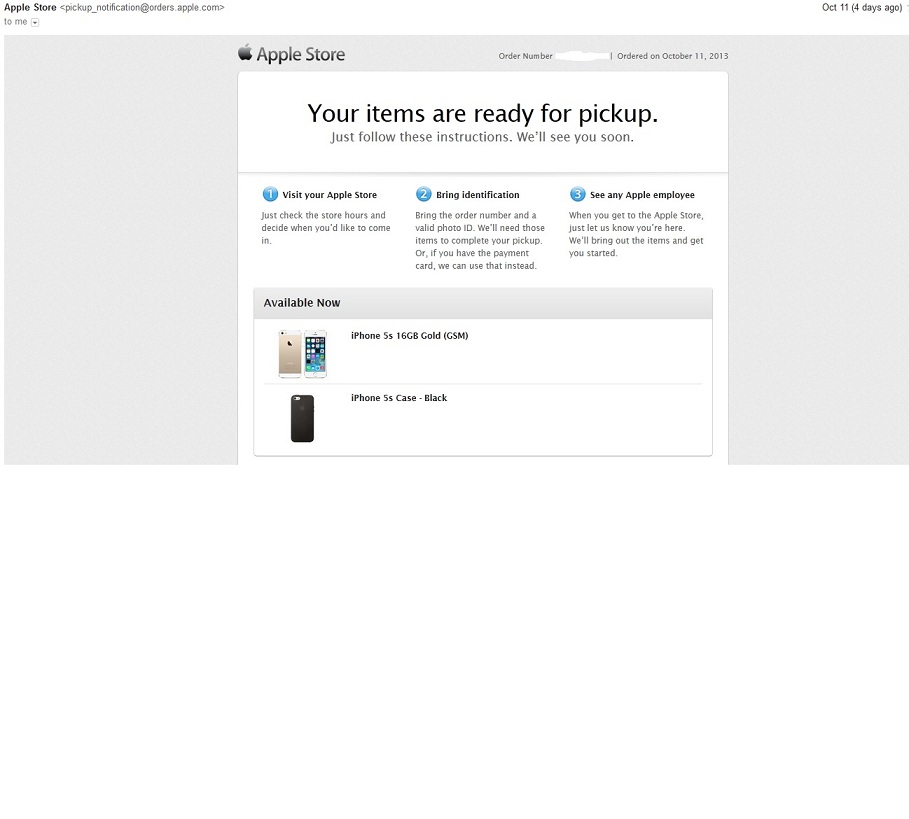Open the gold iPhone 5s product thumbnail

[x=303, y=354]
